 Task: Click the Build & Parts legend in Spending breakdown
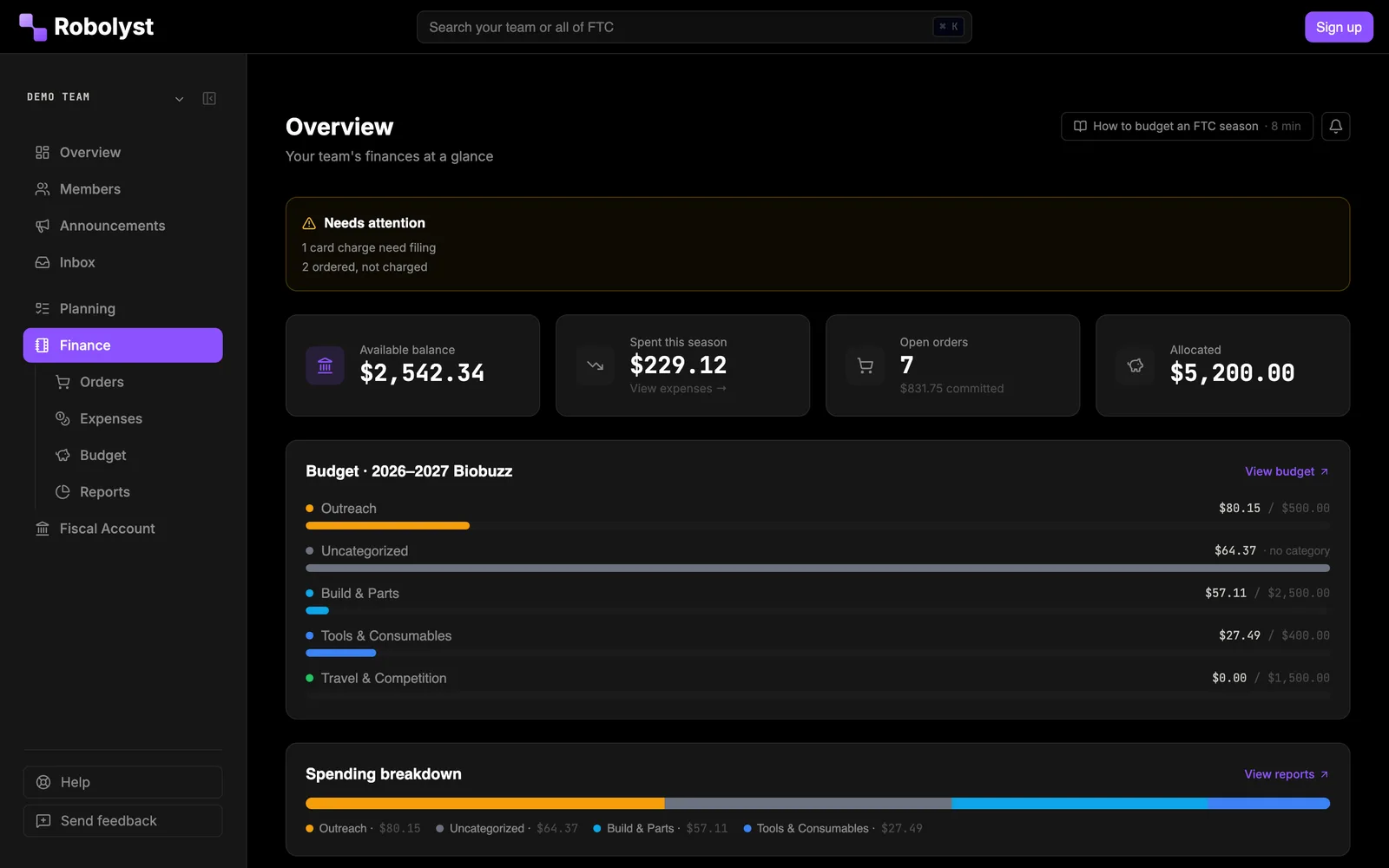[660, 829]
